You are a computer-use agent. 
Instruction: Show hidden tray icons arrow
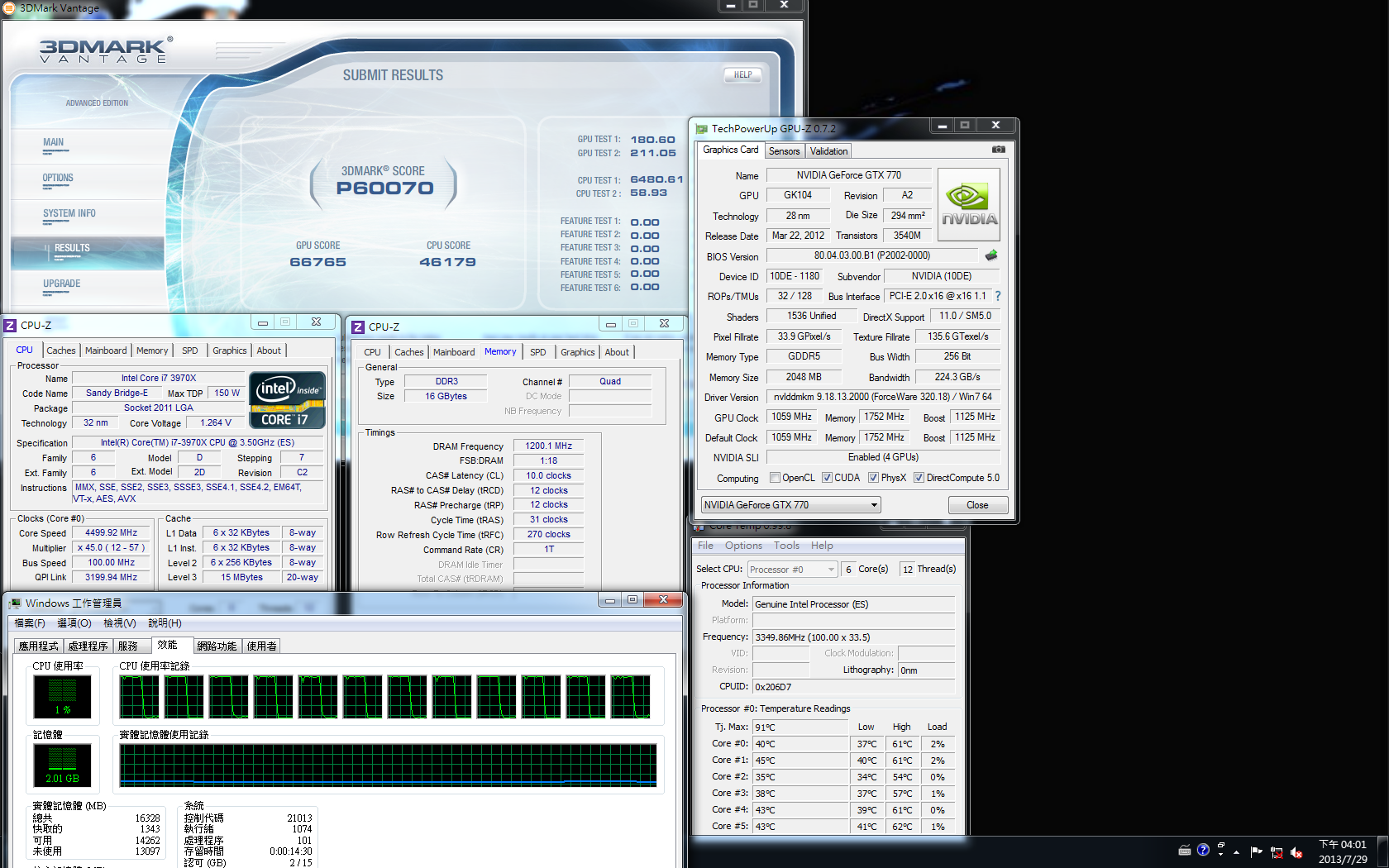(x=1237, y=851)
